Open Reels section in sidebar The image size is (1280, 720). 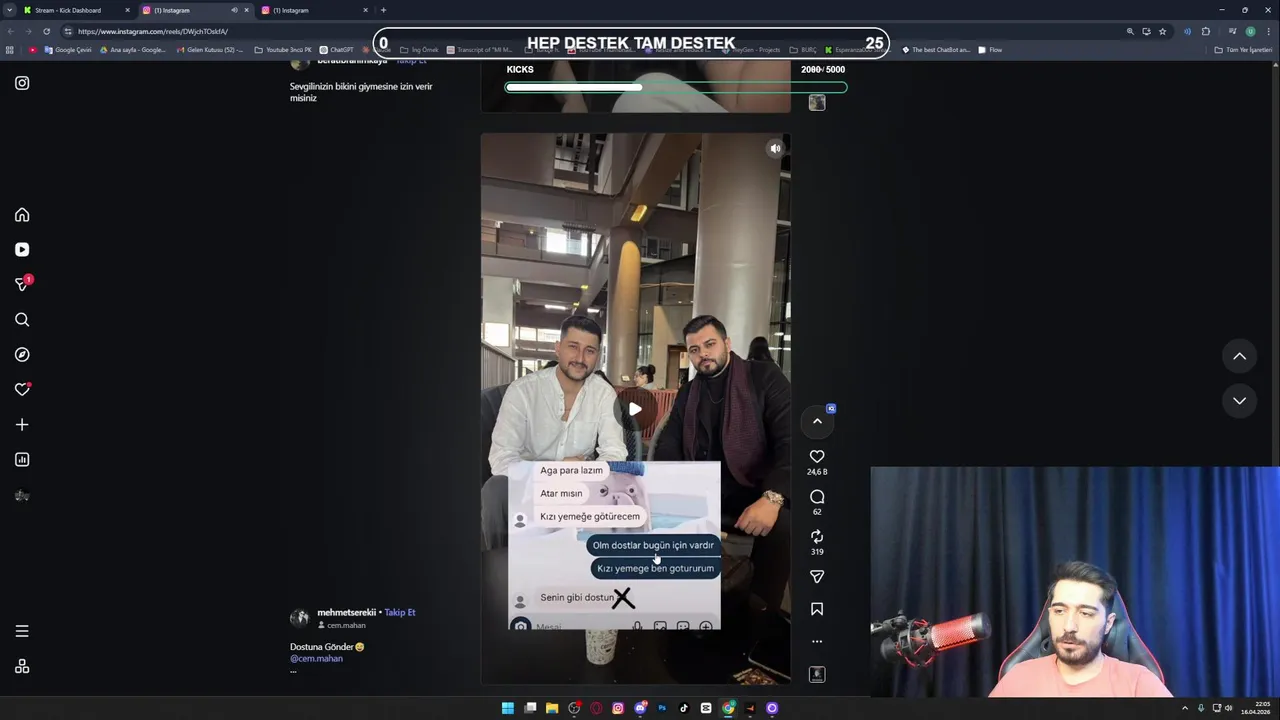point(22,250)
